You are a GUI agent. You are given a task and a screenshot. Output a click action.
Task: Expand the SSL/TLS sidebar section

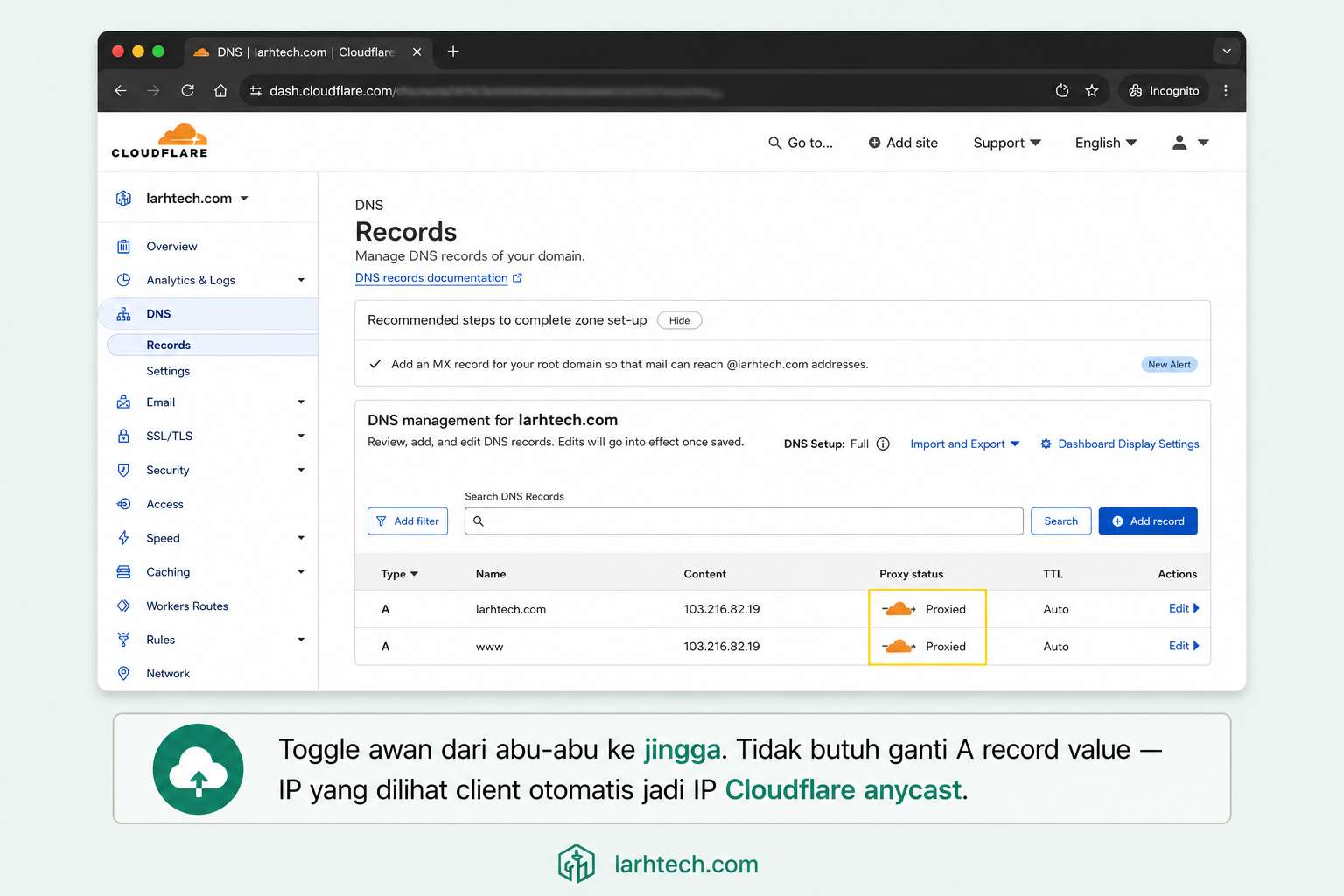[301, 436]
